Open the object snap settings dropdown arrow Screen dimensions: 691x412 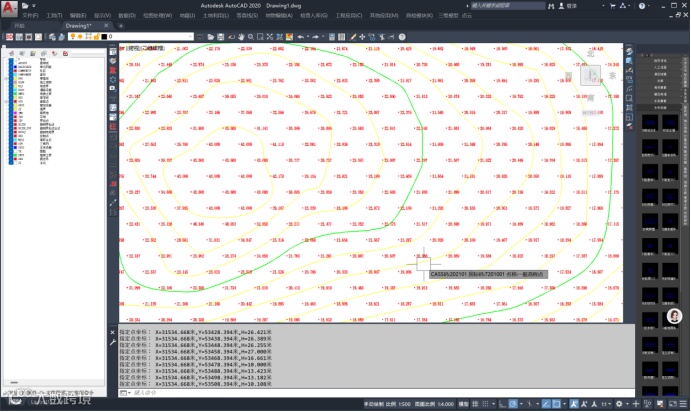[x=564, y=404]
